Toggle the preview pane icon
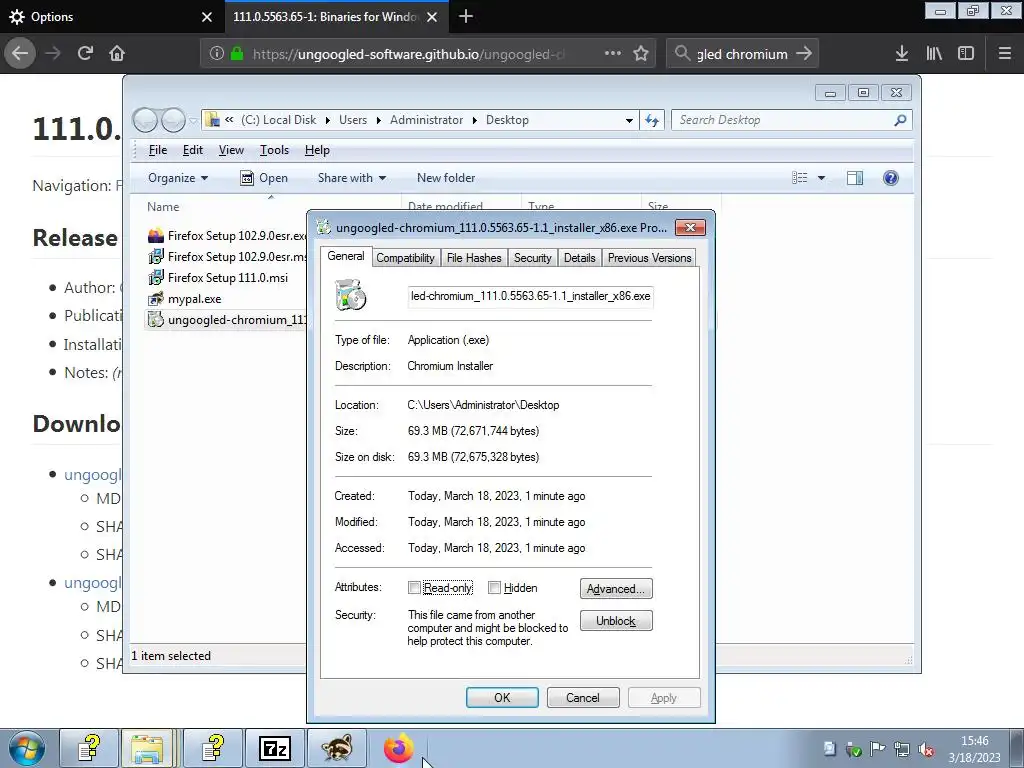 pyautogui.click(x=855, y=178)
